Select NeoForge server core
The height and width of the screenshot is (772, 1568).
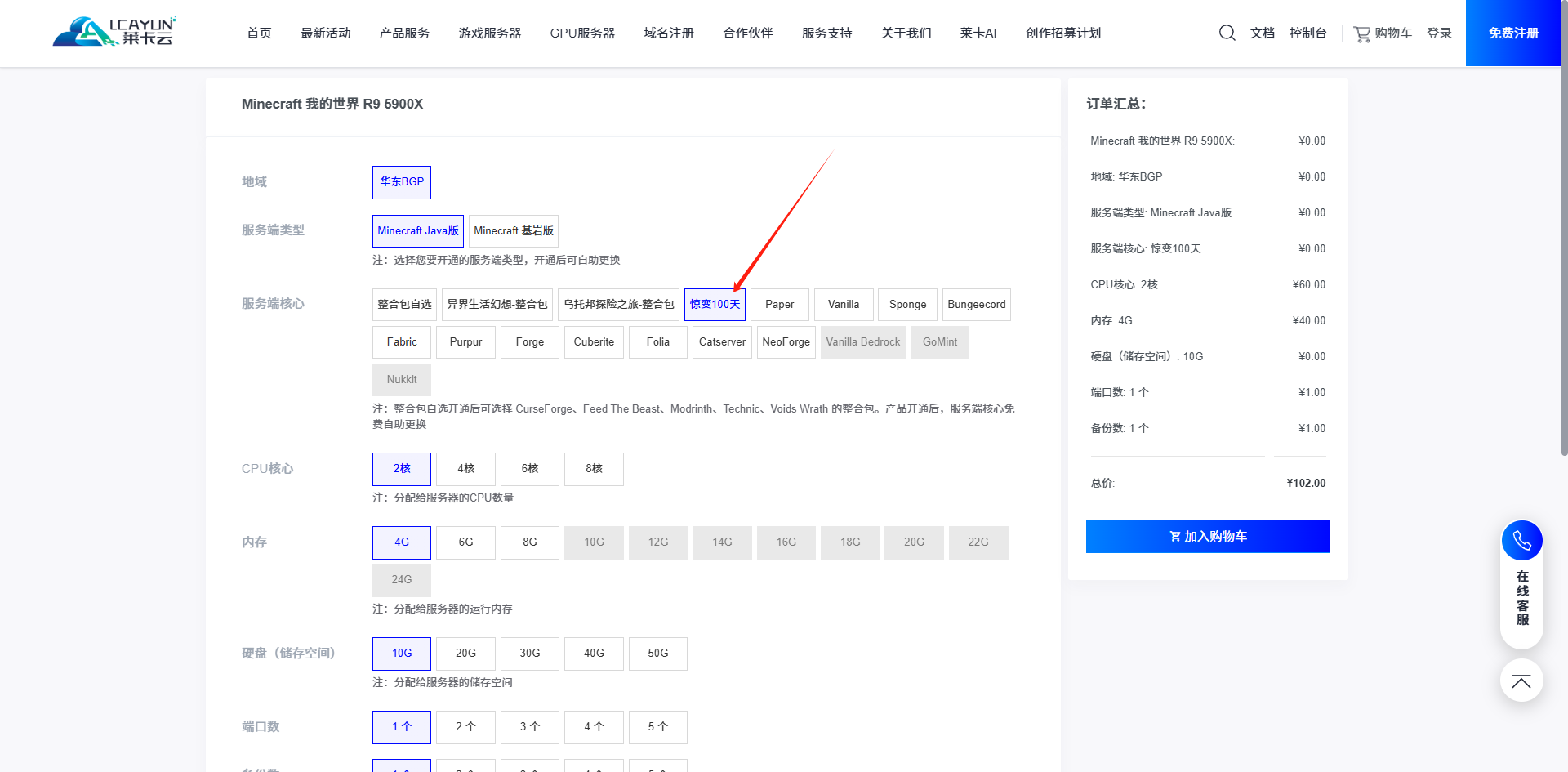786,342
